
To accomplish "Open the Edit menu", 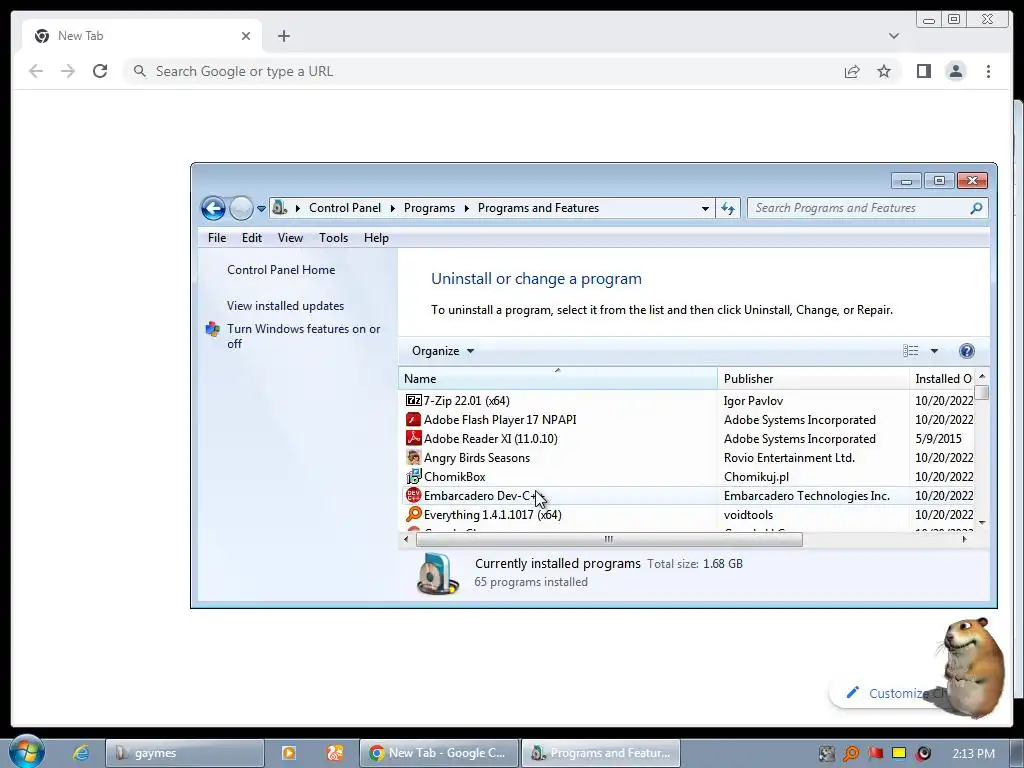I will (251, 238).
